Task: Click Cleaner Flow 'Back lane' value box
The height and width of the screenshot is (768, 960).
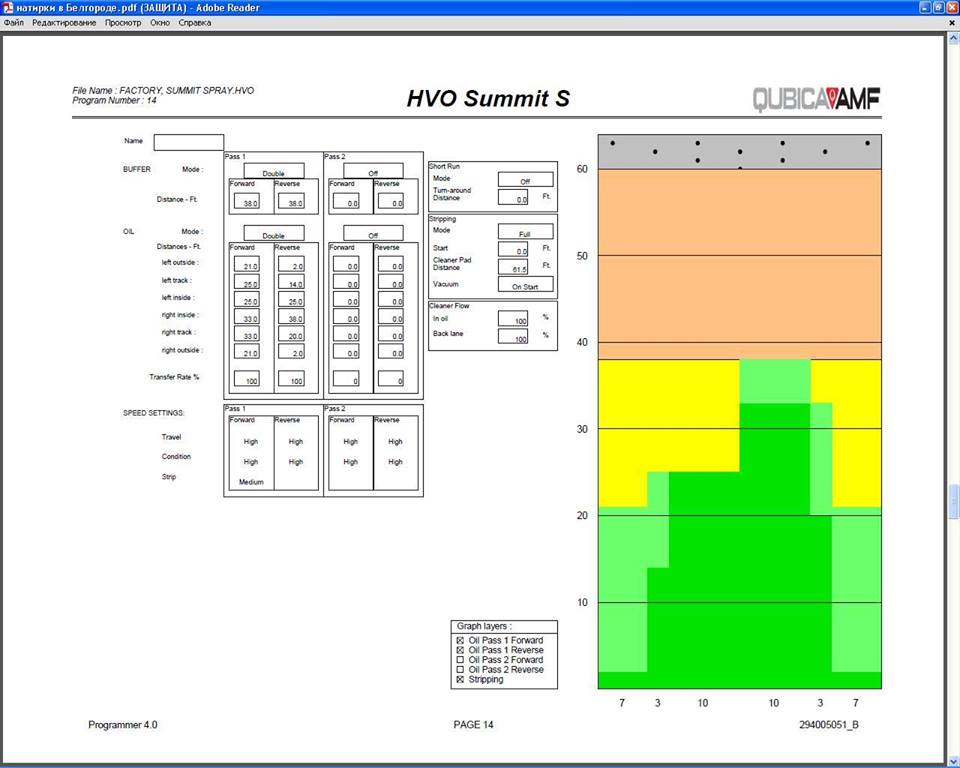Action: tap(513, 336)
